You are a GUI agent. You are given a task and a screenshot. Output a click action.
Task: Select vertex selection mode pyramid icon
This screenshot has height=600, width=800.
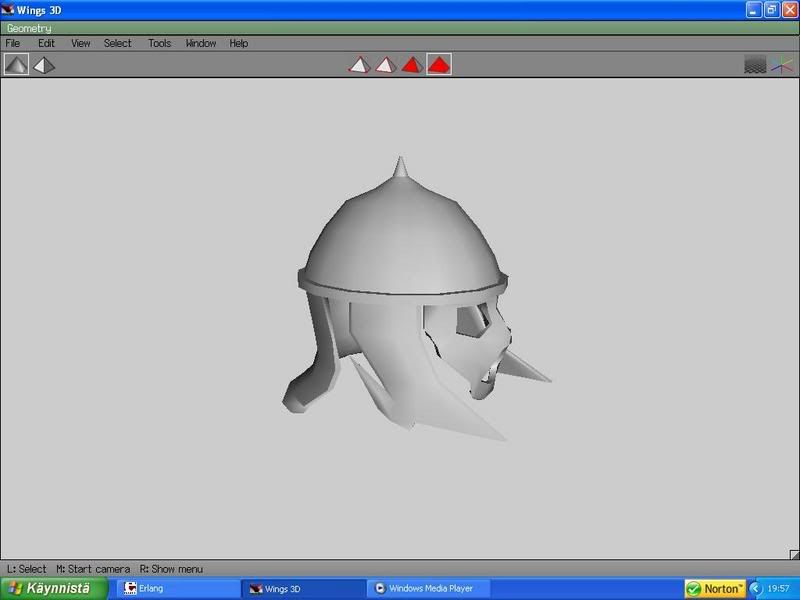359,65
